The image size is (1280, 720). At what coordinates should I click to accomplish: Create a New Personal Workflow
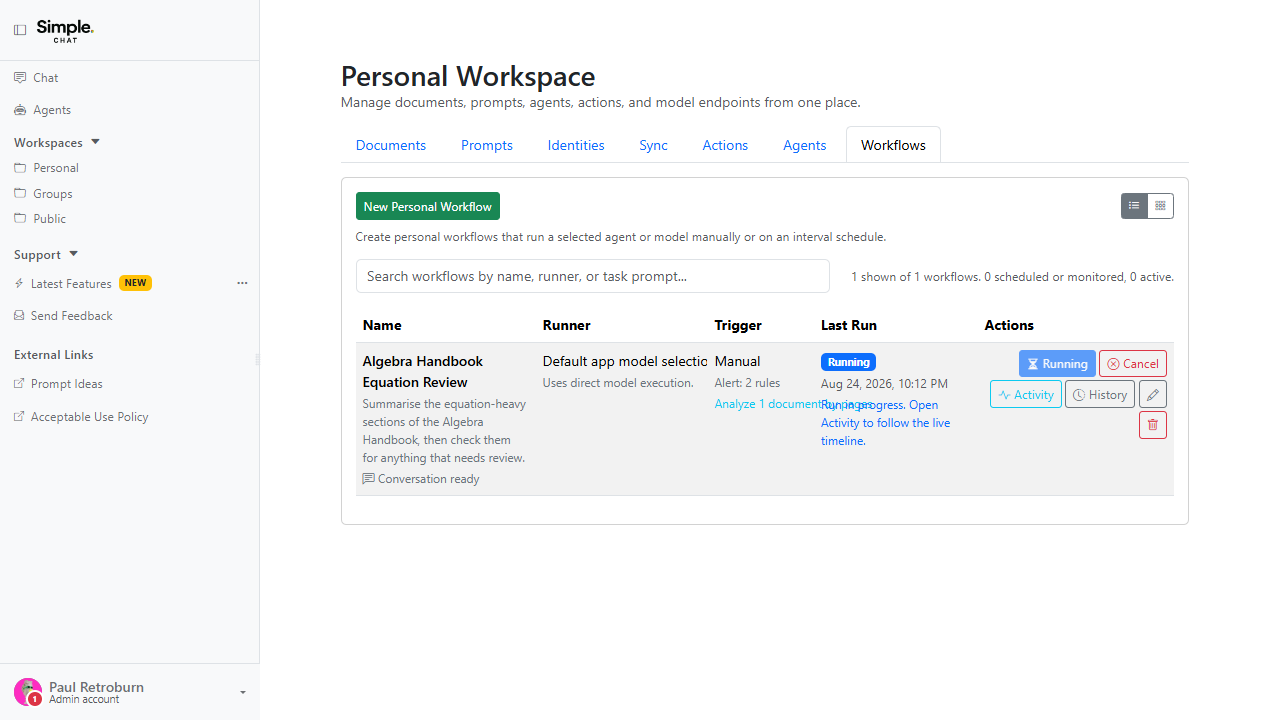pos(428,206)
